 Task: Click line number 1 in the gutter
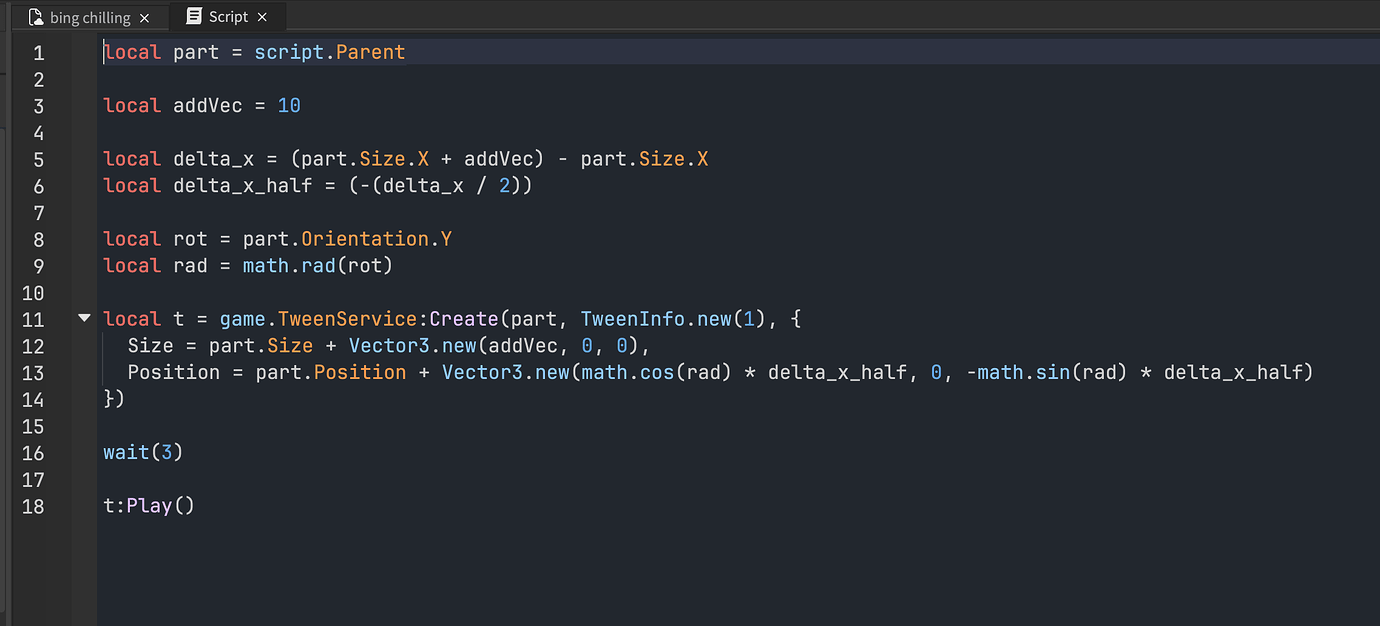click(38, 53)
